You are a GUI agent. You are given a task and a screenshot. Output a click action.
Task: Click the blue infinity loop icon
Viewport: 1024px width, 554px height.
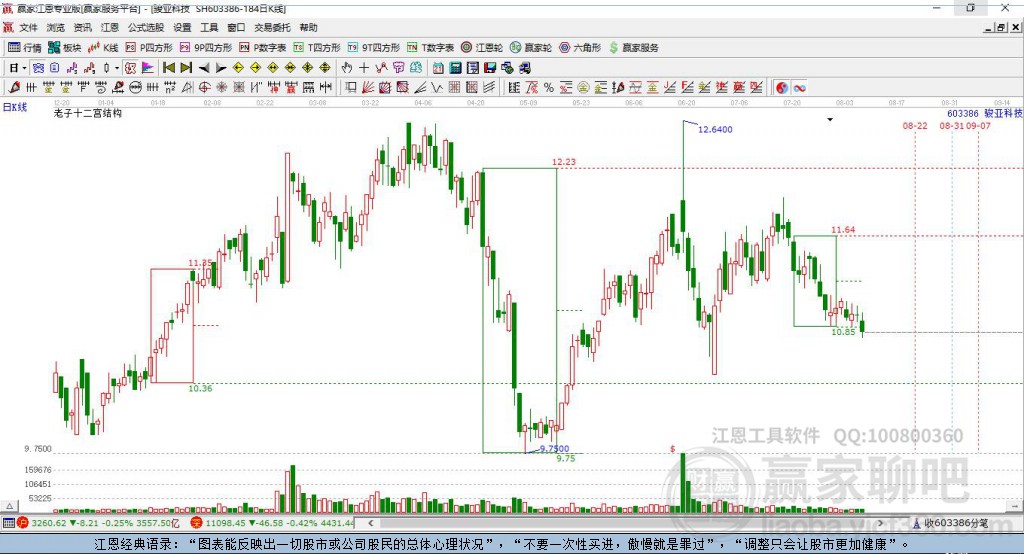[x=799, y=88]
